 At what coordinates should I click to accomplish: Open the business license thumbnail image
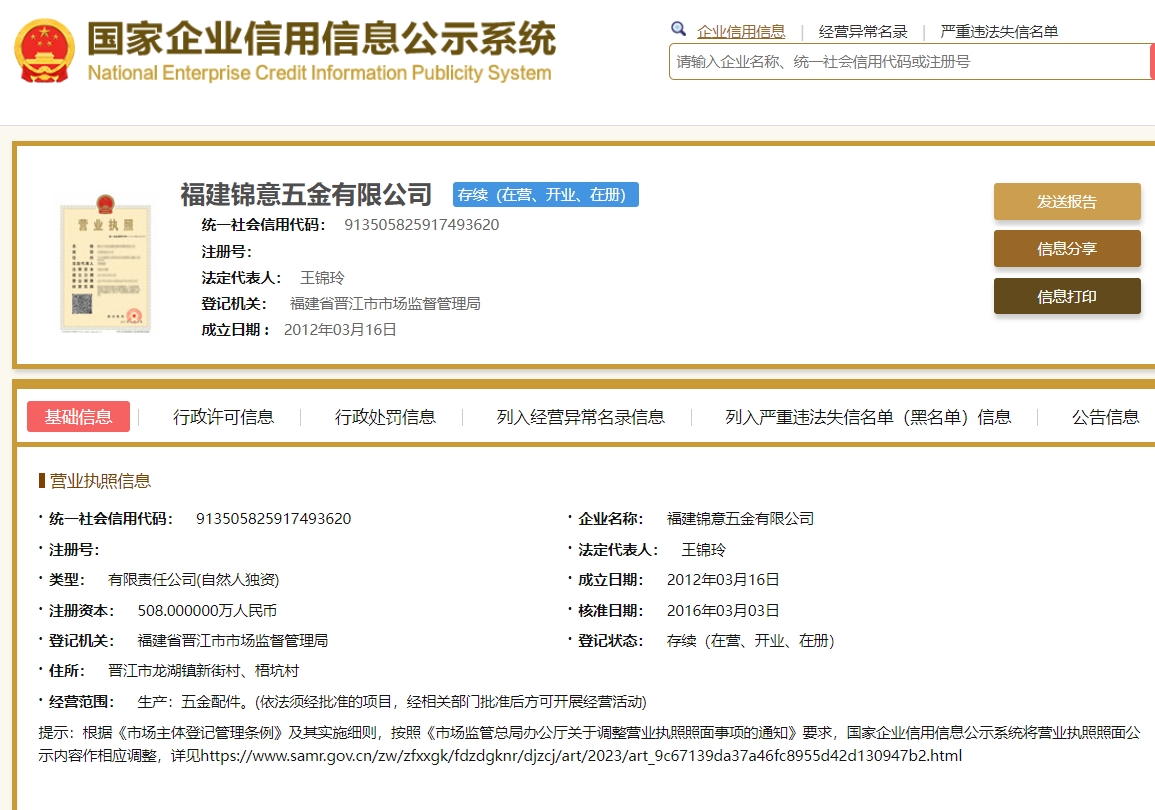pos(105,262)
